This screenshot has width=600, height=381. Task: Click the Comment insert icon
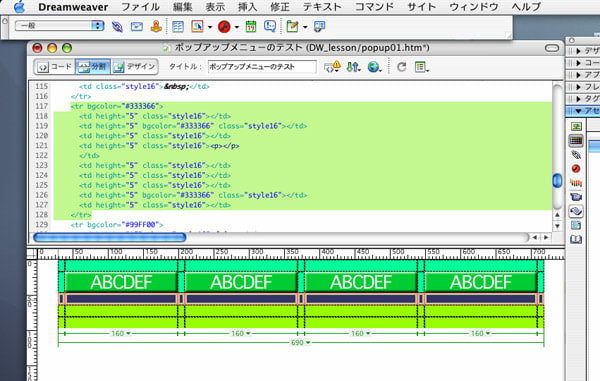(270, 26)
